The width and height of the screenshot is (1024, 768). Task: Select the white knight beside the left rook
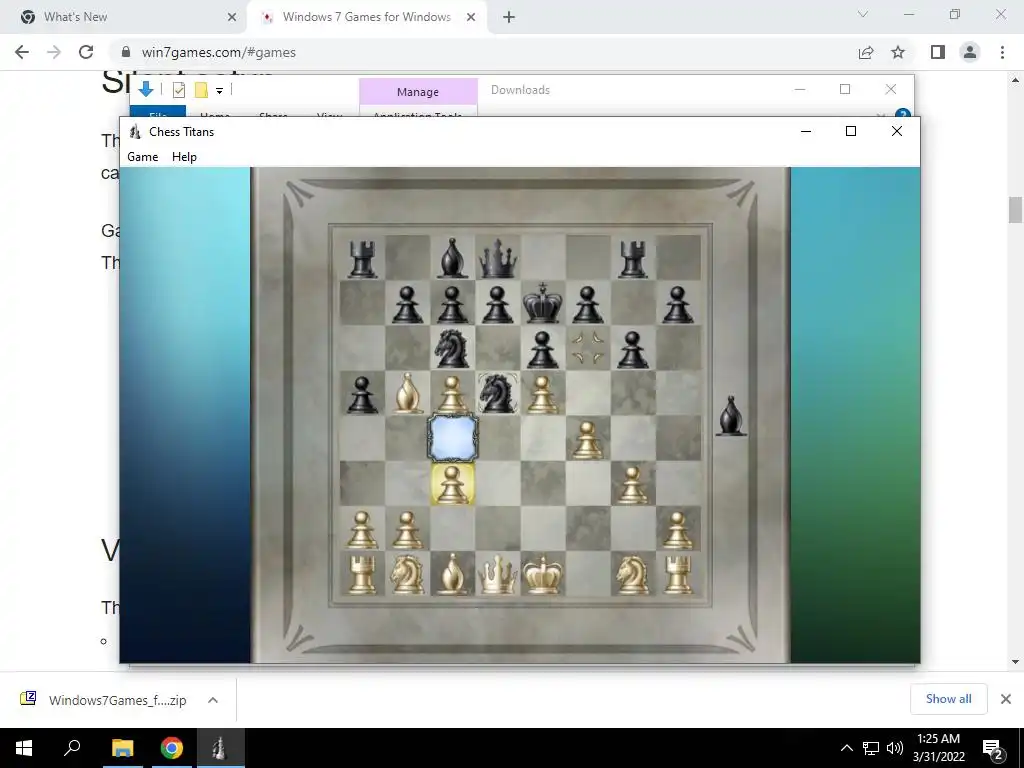pyautogui.click(x=407, y=574)
